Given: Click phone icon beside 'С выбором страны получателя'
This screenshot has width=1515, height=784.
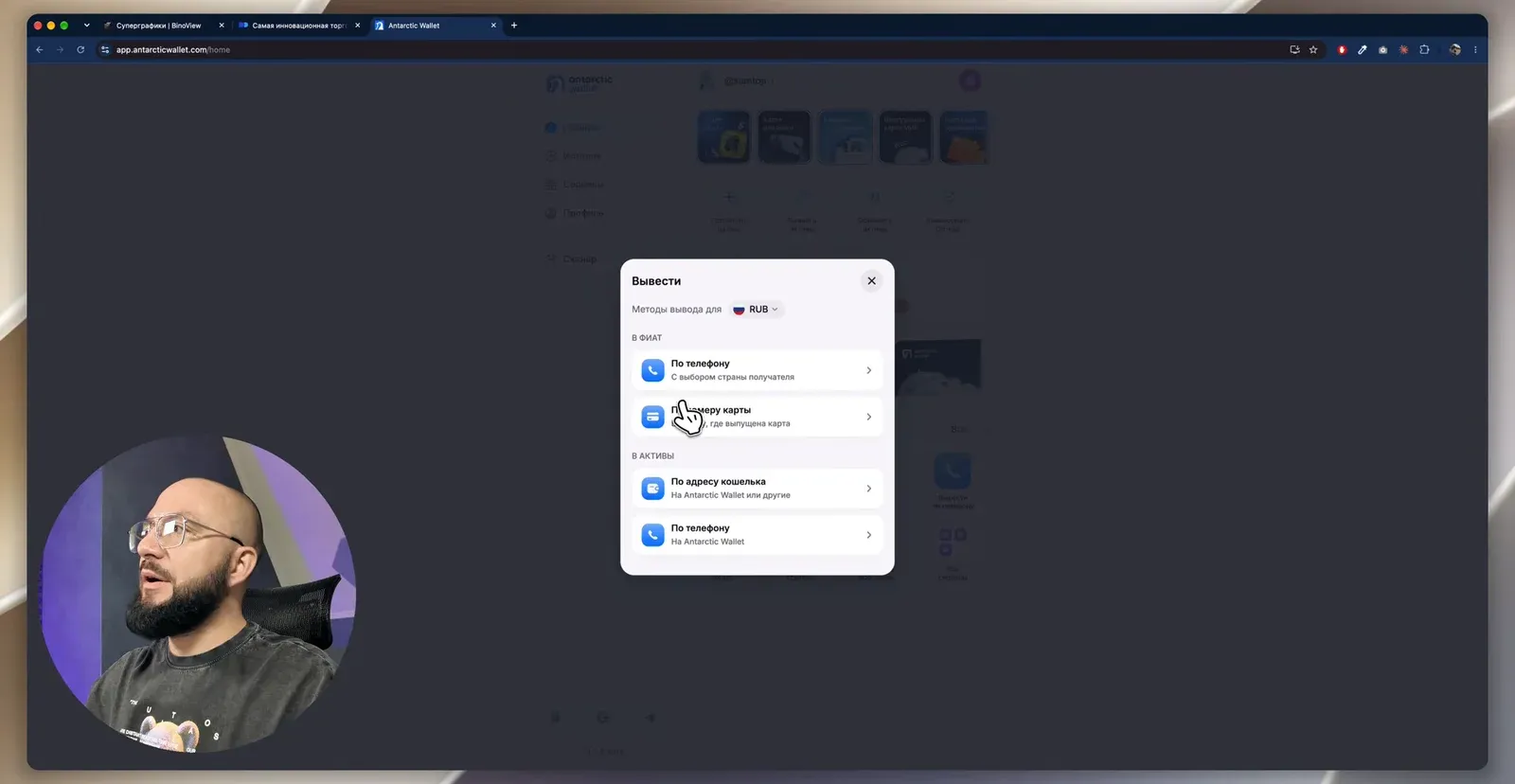Looking at the screenshot, I should tap(652, 370).
